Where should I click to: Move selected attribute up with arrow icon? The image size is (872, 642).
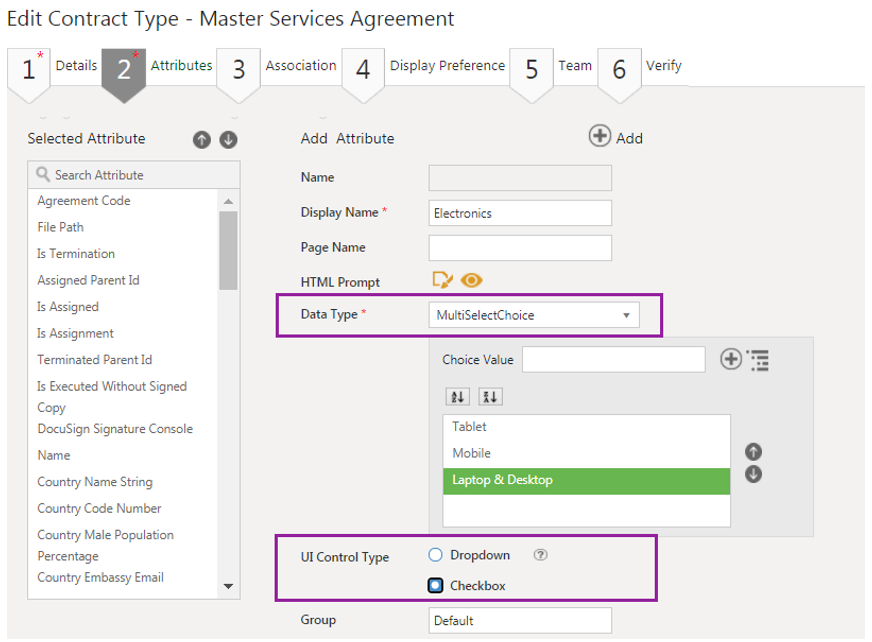(x=202, y=140)
